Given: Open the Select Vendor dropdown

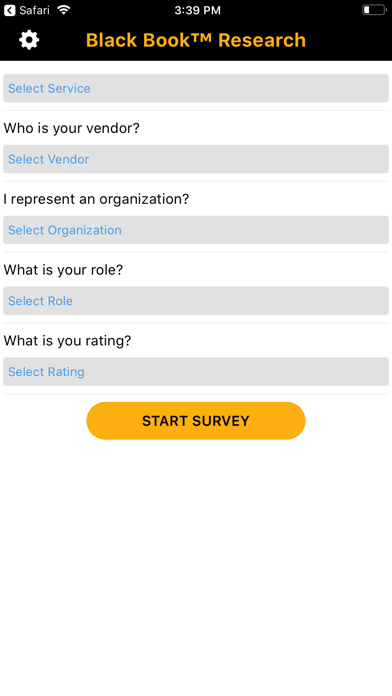Looking at the screenshot, I should coord(196,159).
